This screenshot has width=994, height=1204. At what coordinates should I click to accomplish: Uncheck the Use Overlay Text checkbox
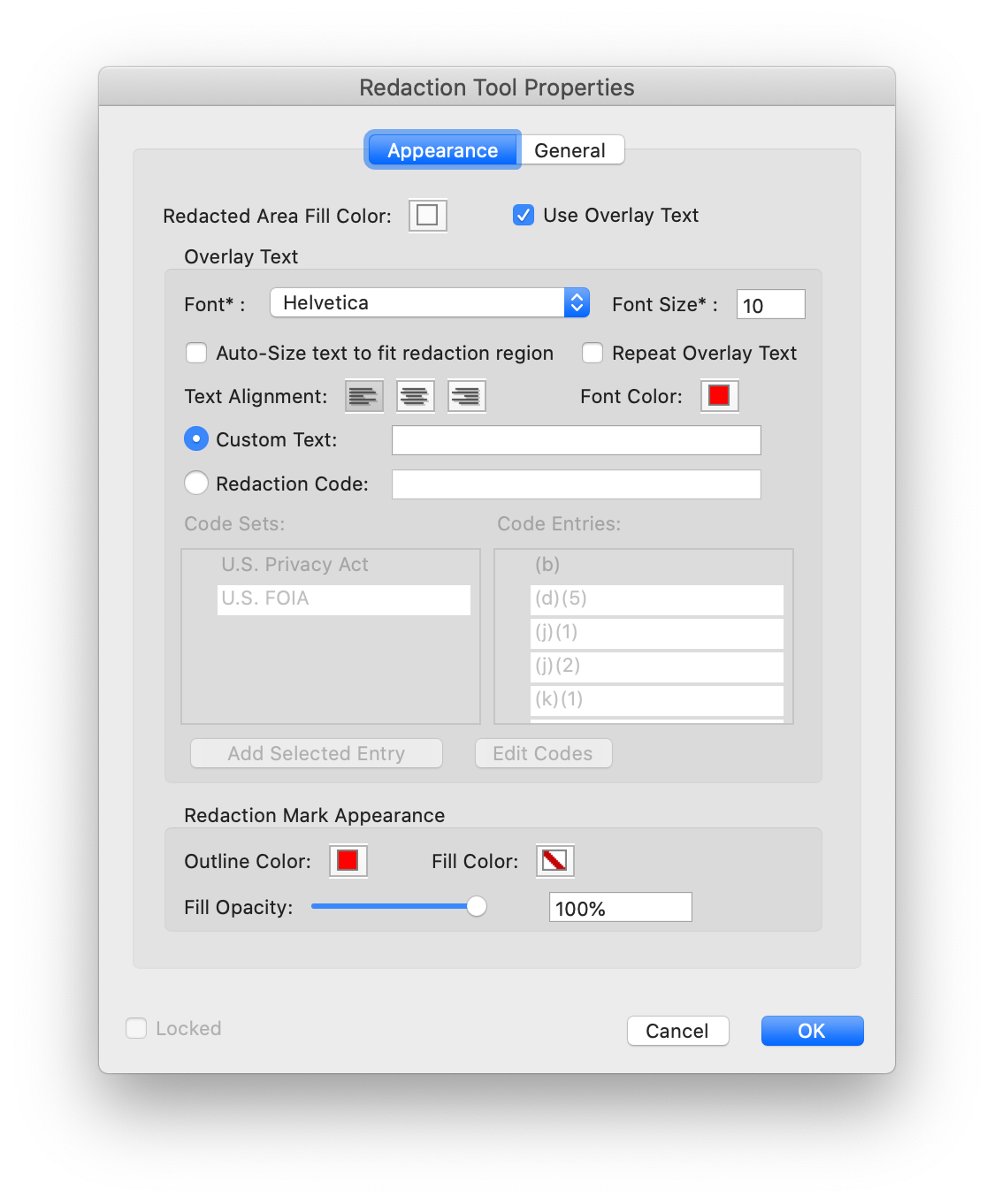coord(523,215)
